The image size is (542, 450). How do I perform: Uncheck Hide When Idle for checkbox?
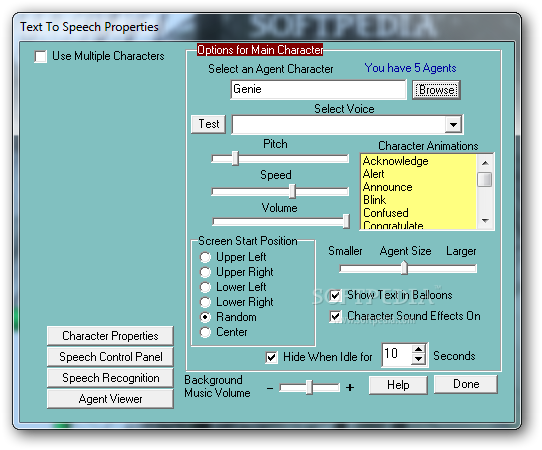[271, 357]
